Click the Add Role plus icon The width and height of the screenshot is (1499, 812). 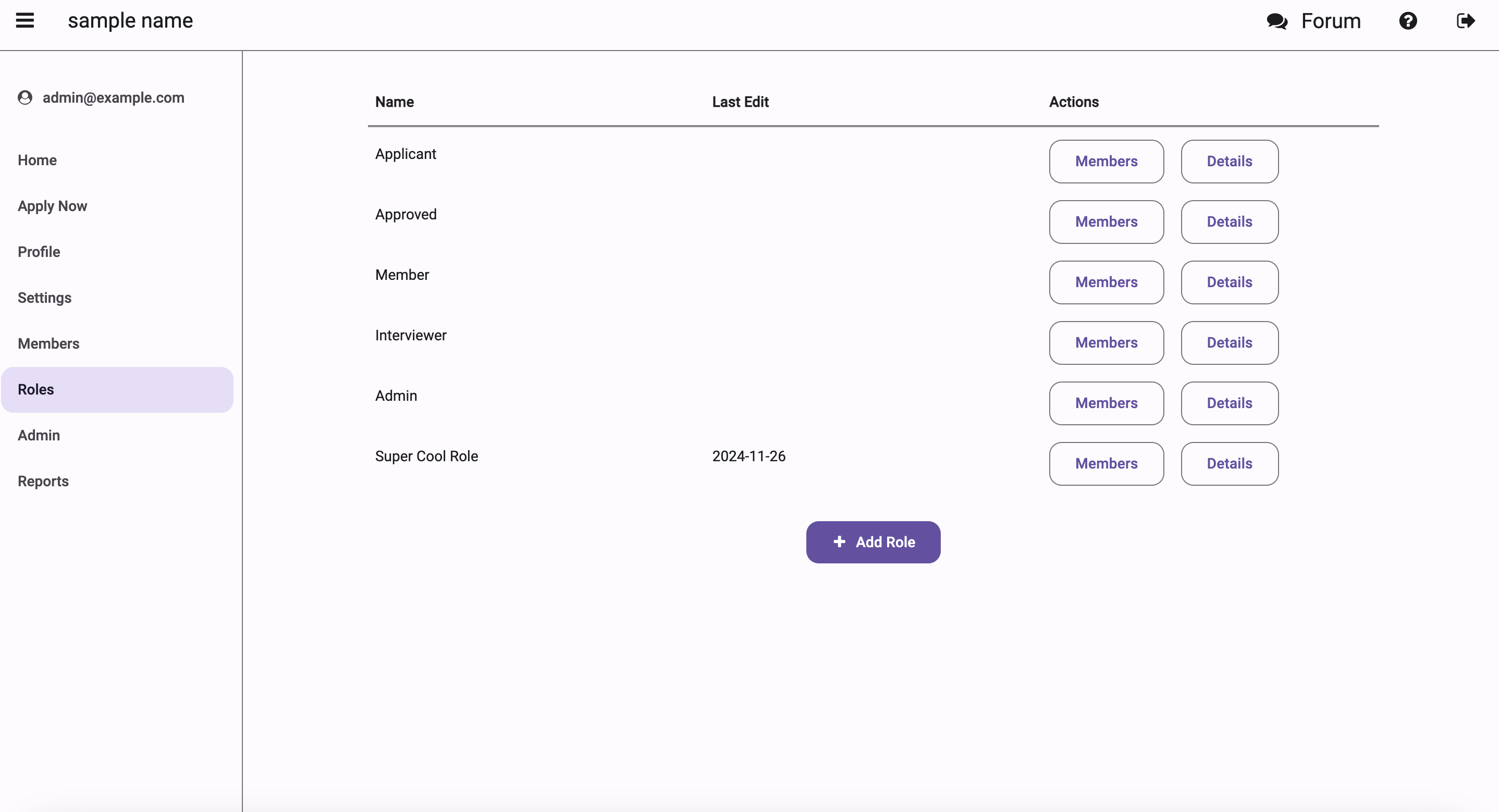[x=839, y=541]
